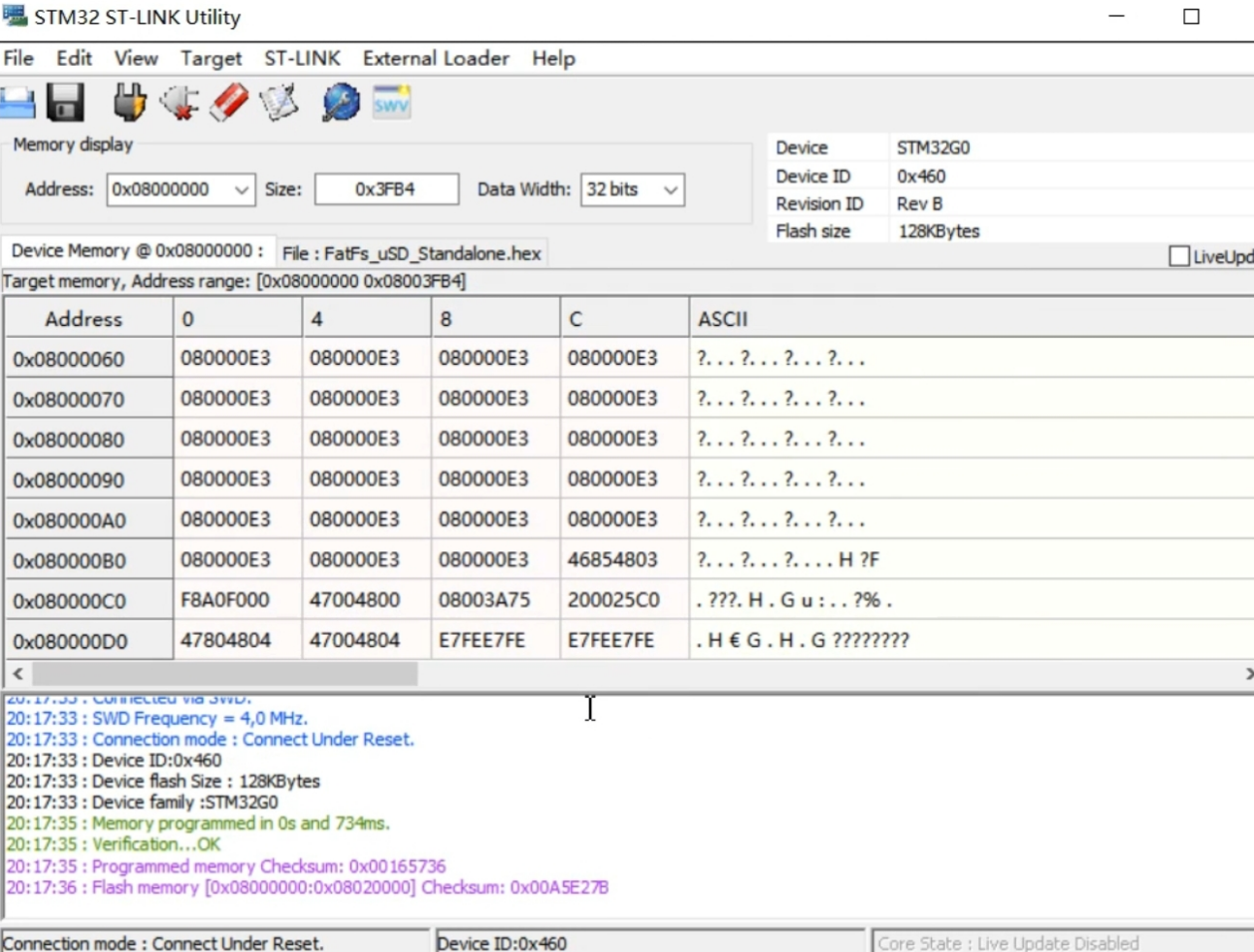
Task: Select row address 0x080000D0
Action: pos(88,641)
